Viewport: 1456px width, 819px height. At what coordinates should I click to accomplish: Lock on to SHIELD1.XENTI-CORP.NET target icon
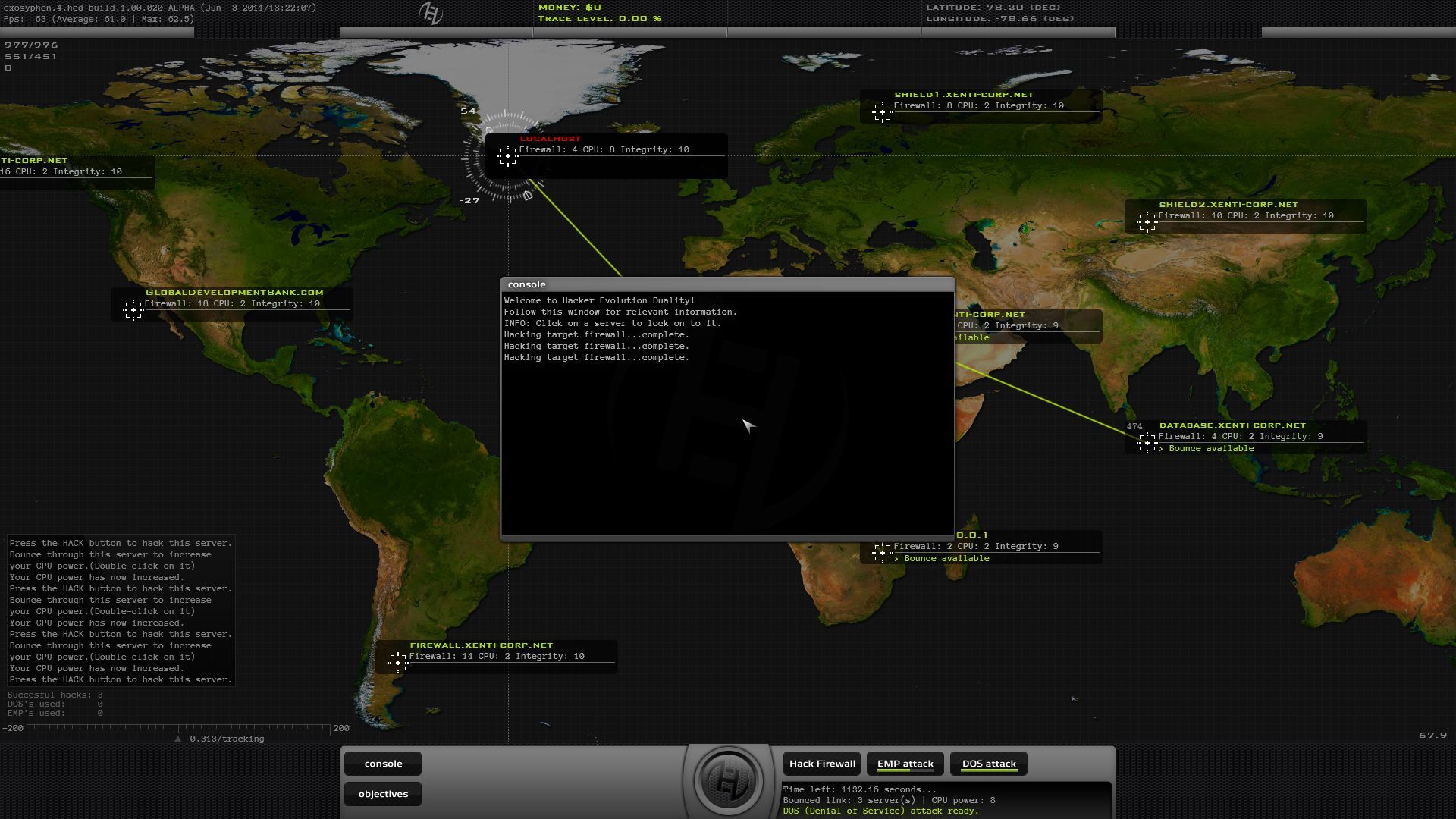click(882, 112)
